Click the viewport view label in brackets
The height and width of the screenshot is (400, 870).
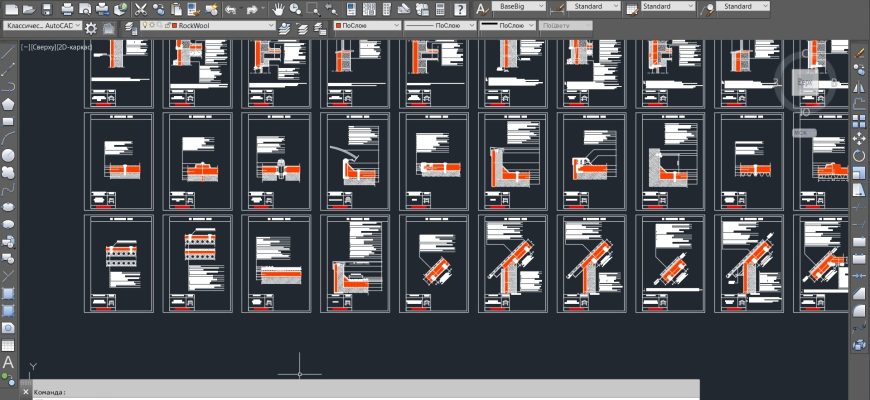[57, 46]
